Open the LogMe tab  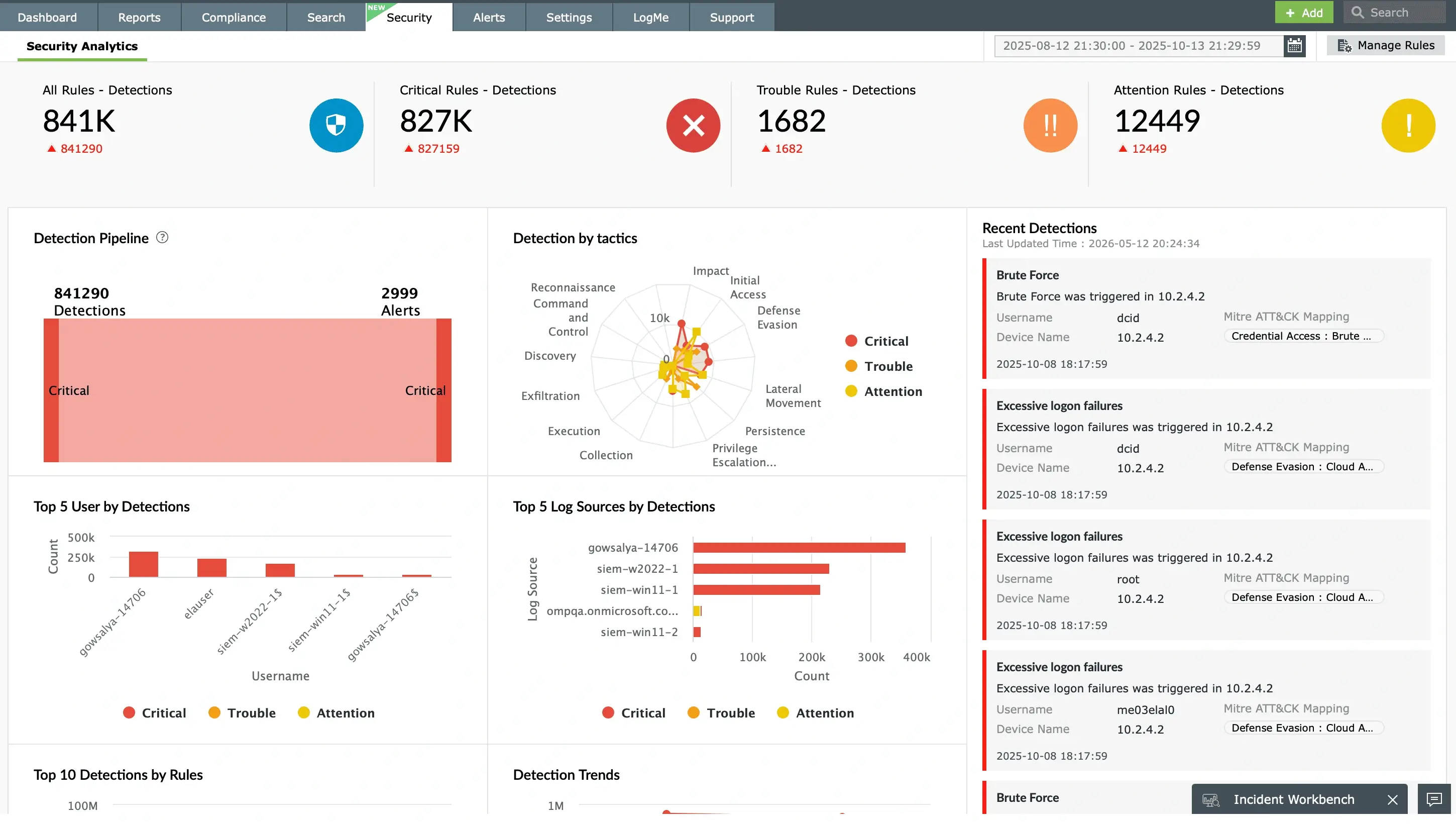(x=650, y=17)
